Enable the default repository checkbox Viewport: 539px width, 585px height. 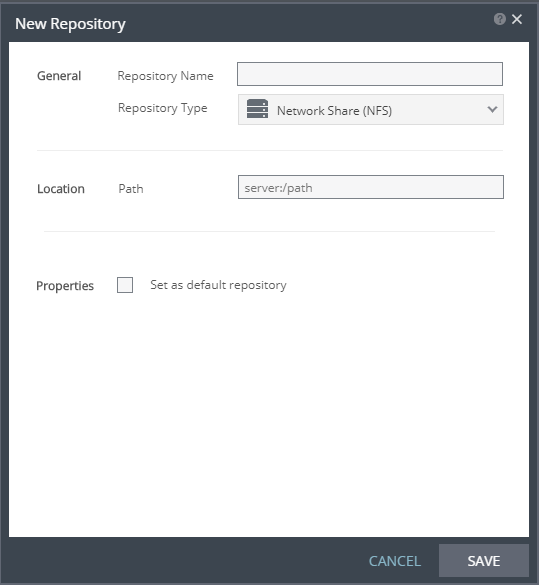click(125, 285)
